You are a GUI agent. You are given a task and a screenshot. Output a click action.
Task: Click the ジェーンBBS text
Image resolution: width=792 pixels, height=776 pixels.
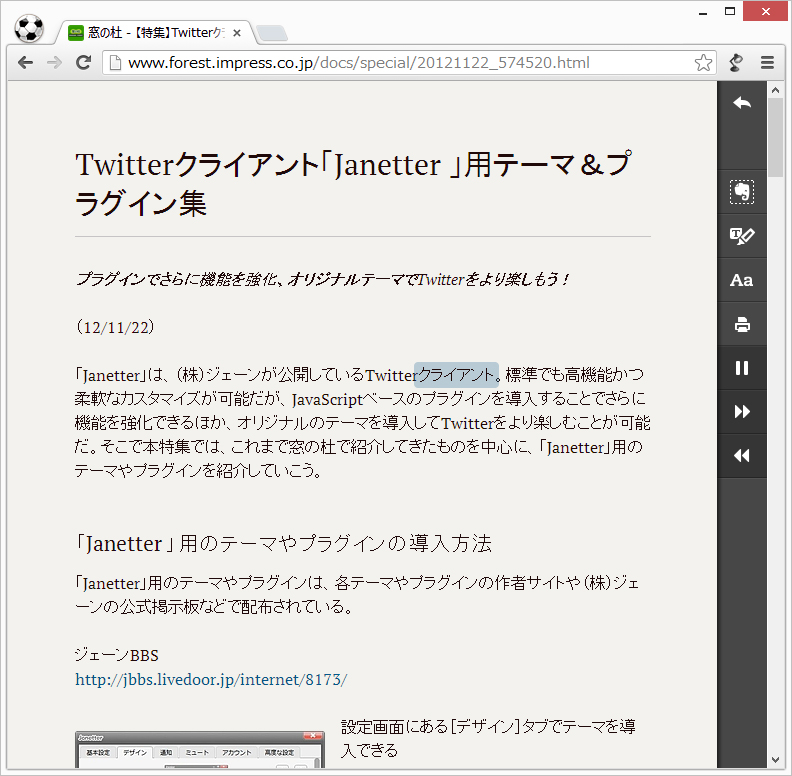click(117, 655)
